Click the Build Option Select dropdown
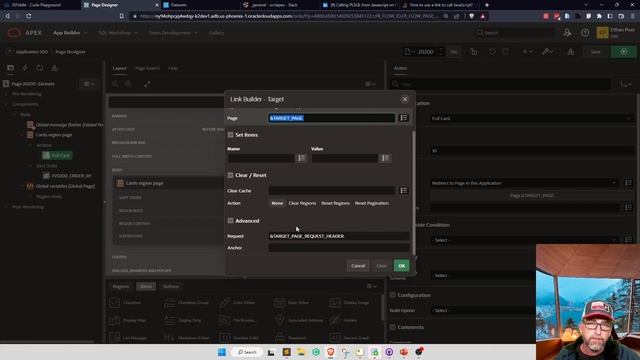This screenshot has width=640, height=360. 482,310
